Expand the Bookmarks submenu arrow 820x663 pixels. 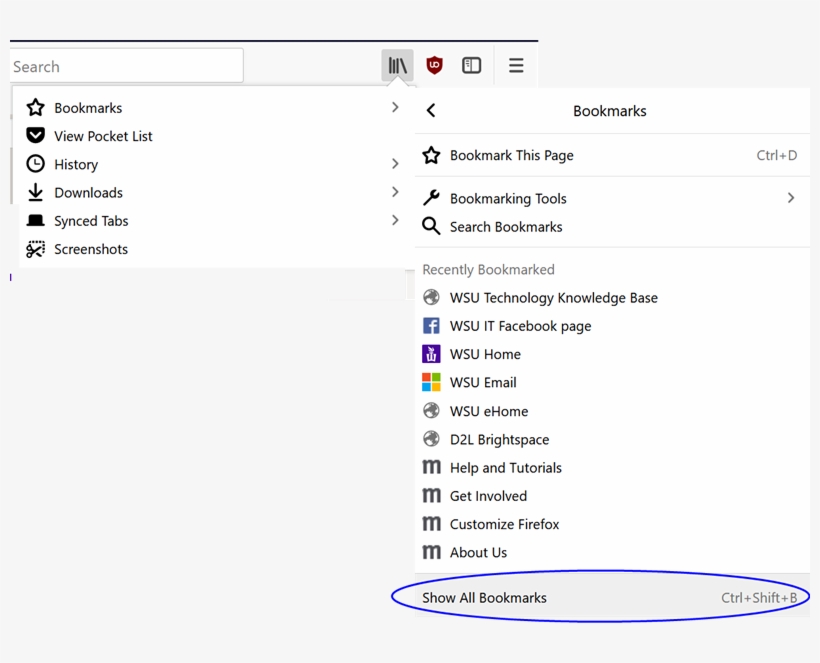coord(395,107)
